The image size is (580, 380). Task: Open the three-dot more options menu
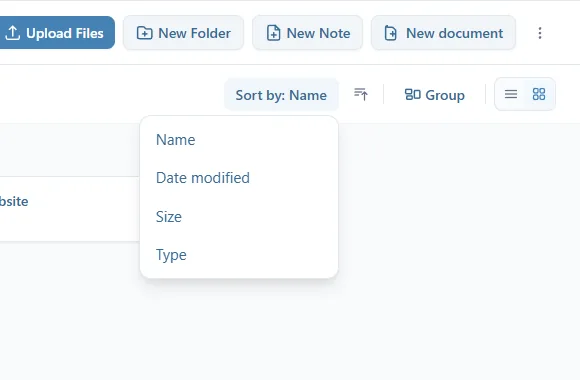540,33
